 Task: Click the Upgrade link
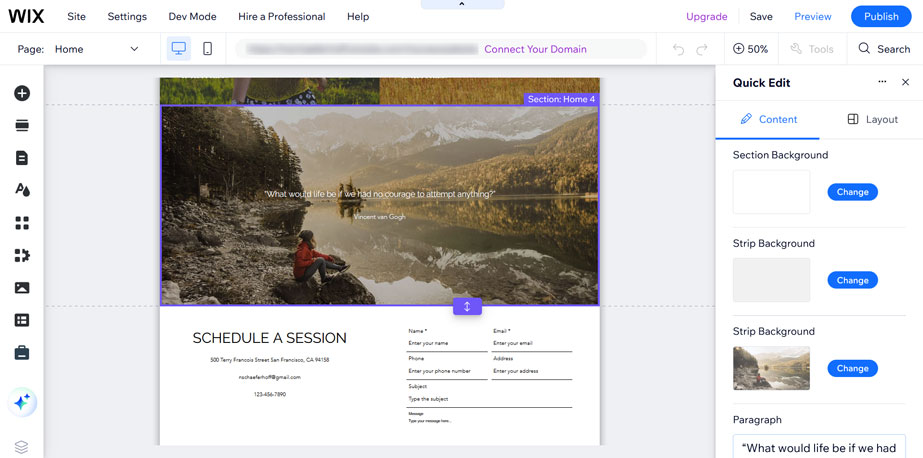[706, 16]
